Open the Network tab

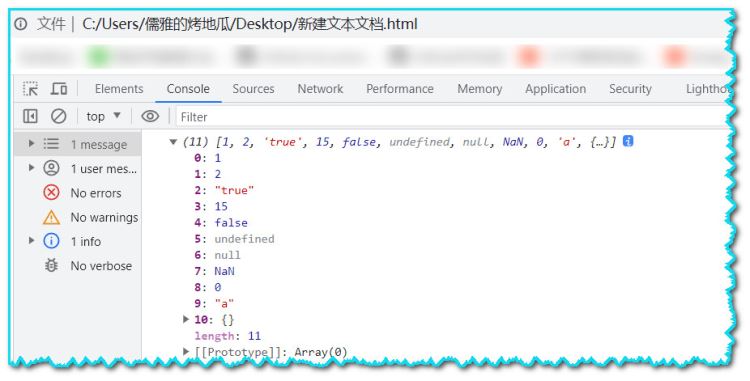(x=320, y=89)
